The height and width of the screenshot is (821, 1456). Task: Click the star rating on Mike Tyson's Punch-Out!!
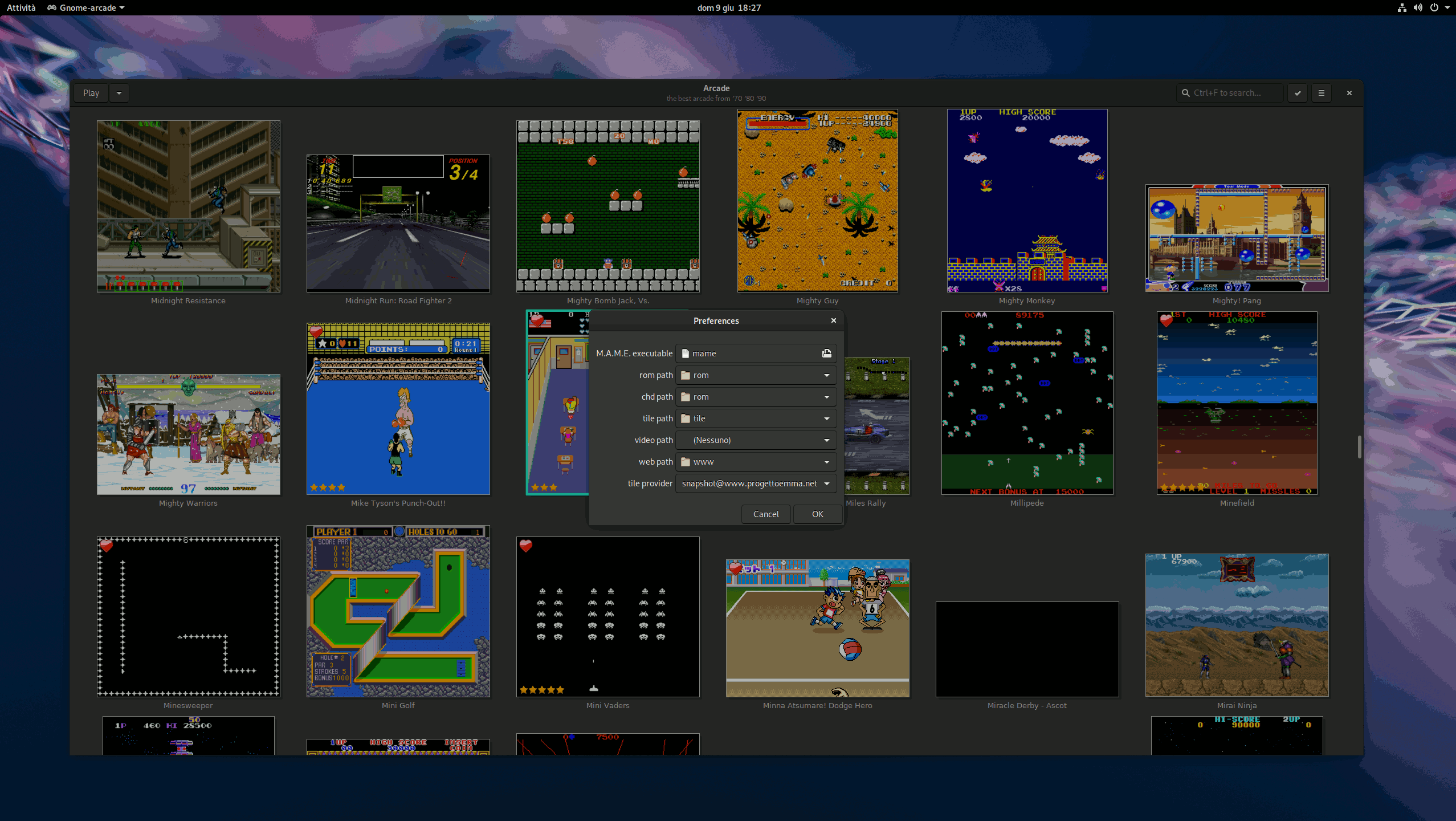coord(328,487)
